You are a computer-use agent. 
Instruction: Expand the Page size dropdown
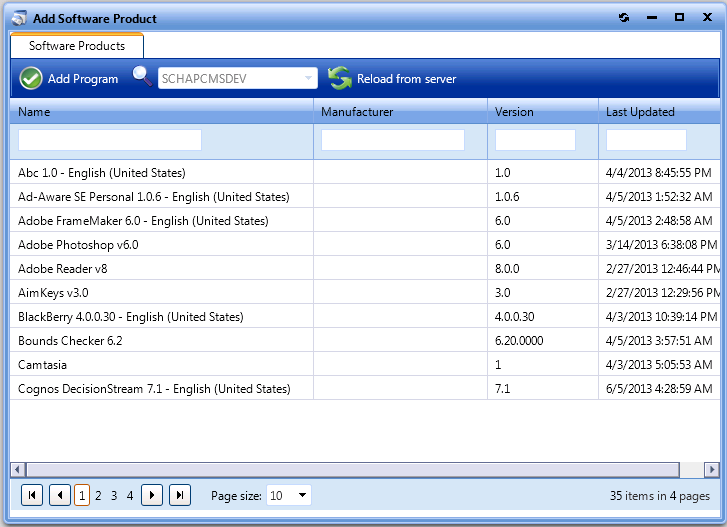click(302, 495)
